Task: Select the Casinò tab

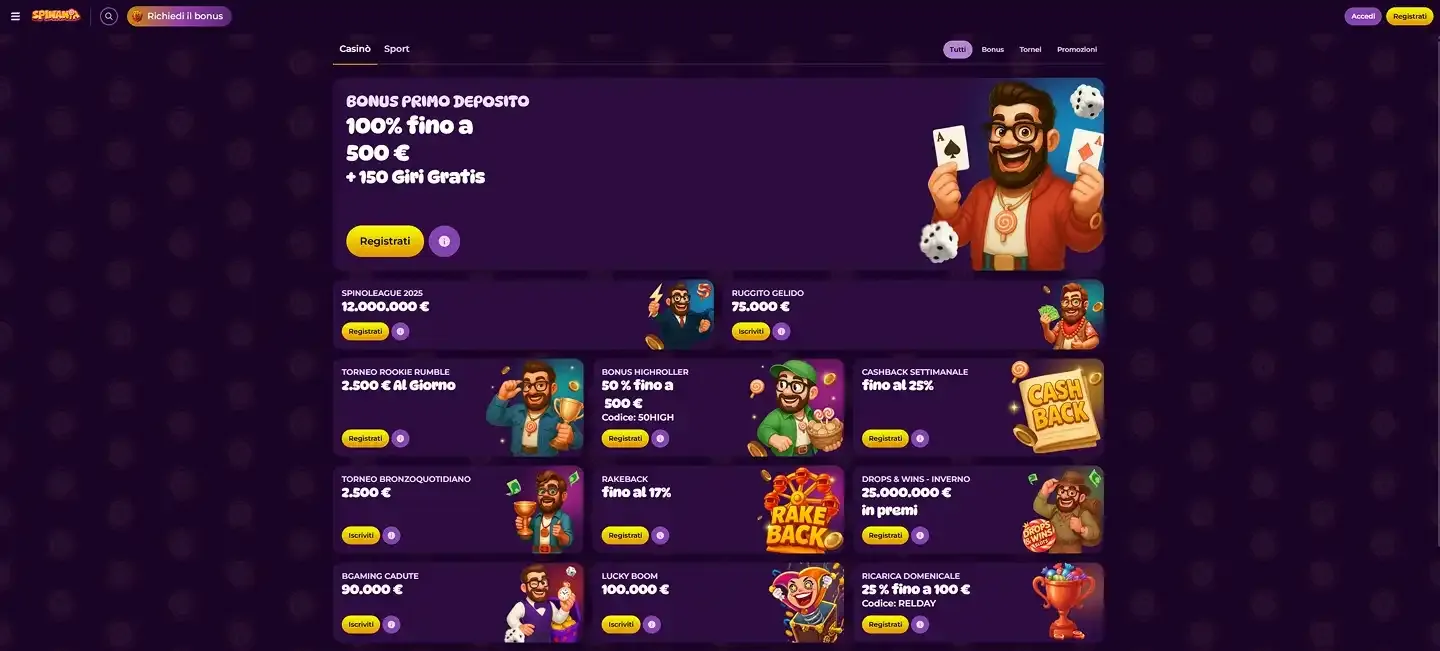Action: pos(355,49)
